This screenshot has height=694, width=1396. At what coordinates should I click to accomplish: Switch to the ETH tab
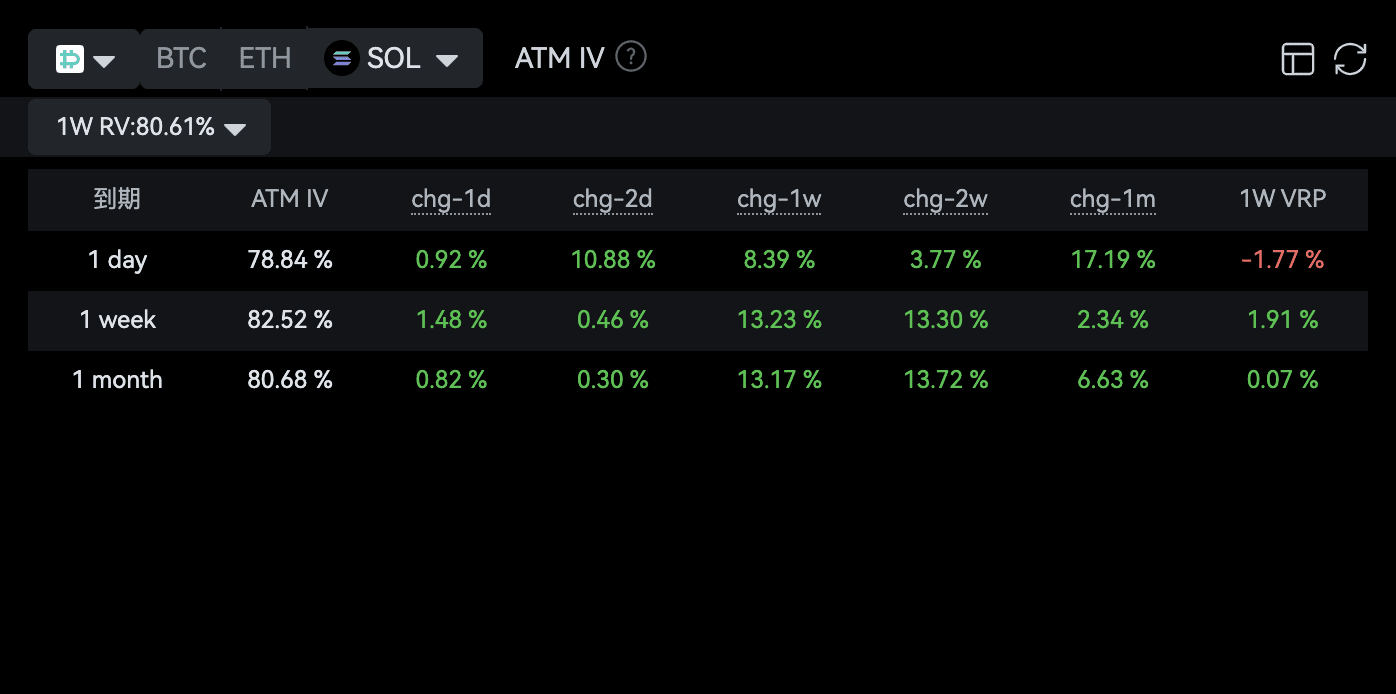(x=265, y=58)
